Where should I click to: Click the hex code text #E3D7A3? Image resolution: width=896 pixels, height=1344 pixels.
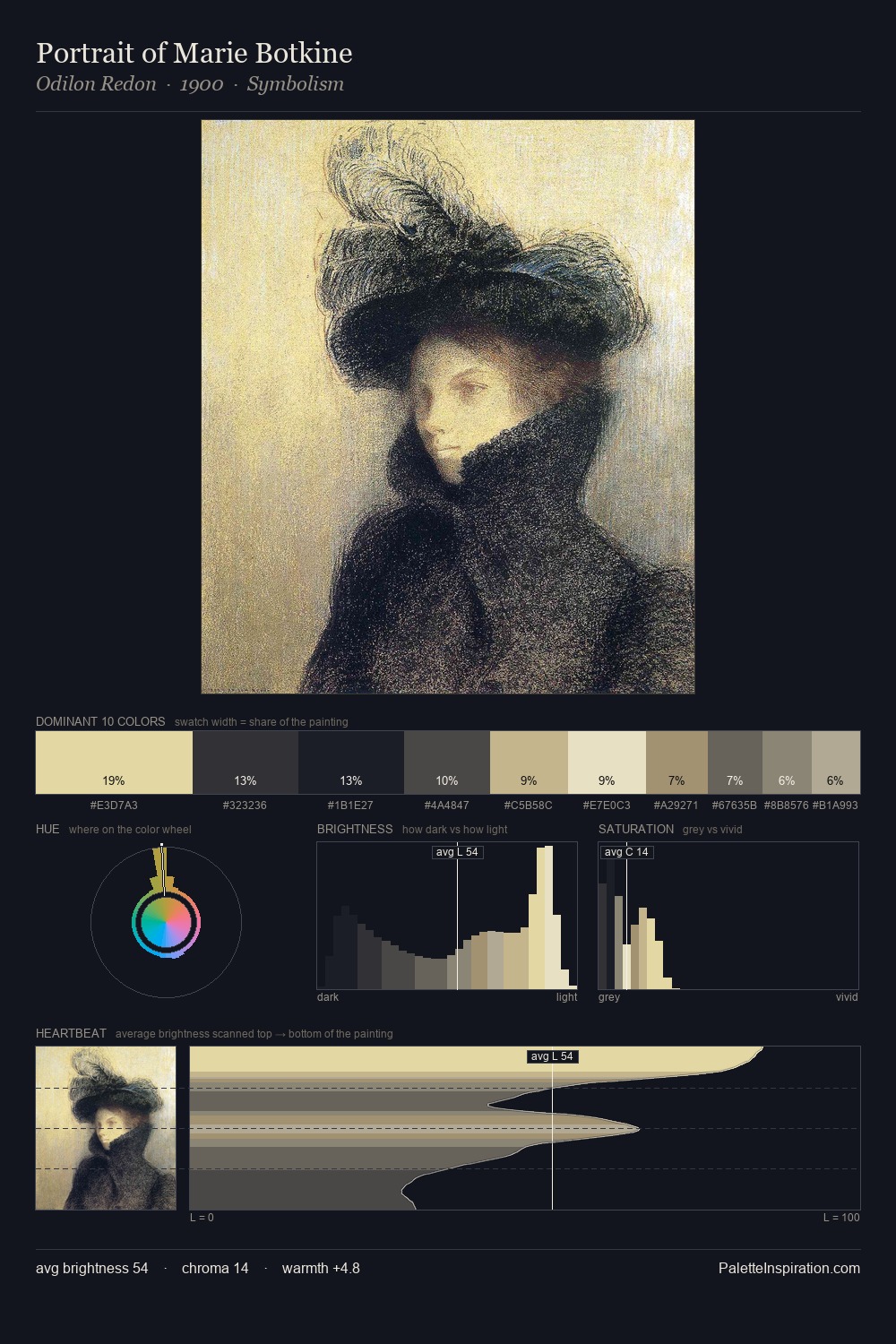(114, 806)
